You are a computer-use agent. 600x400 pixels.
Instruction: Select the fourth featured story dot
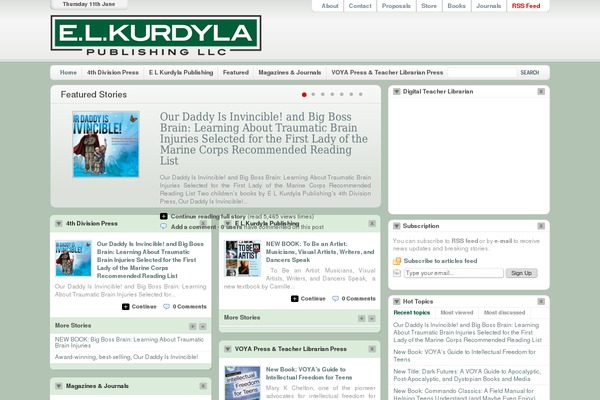click(332, 94)
